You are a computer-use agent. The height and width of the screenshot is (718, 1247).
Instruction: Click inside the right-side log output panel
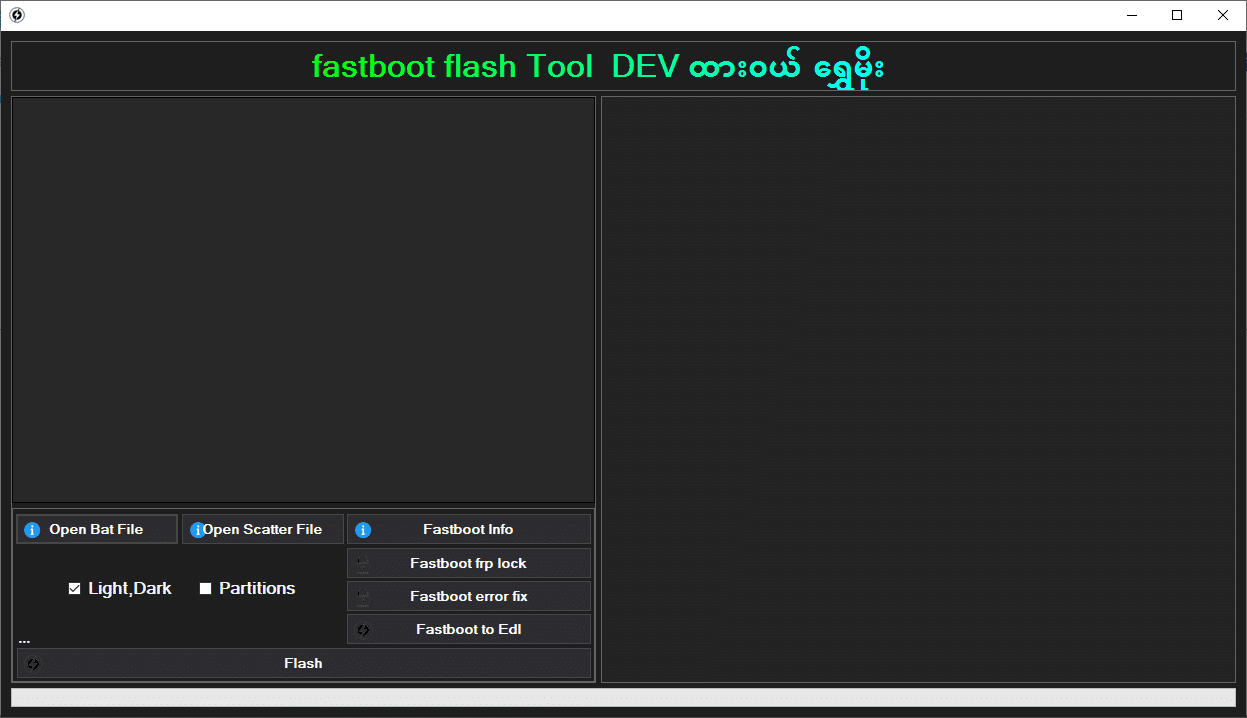[x=918, y=390]
